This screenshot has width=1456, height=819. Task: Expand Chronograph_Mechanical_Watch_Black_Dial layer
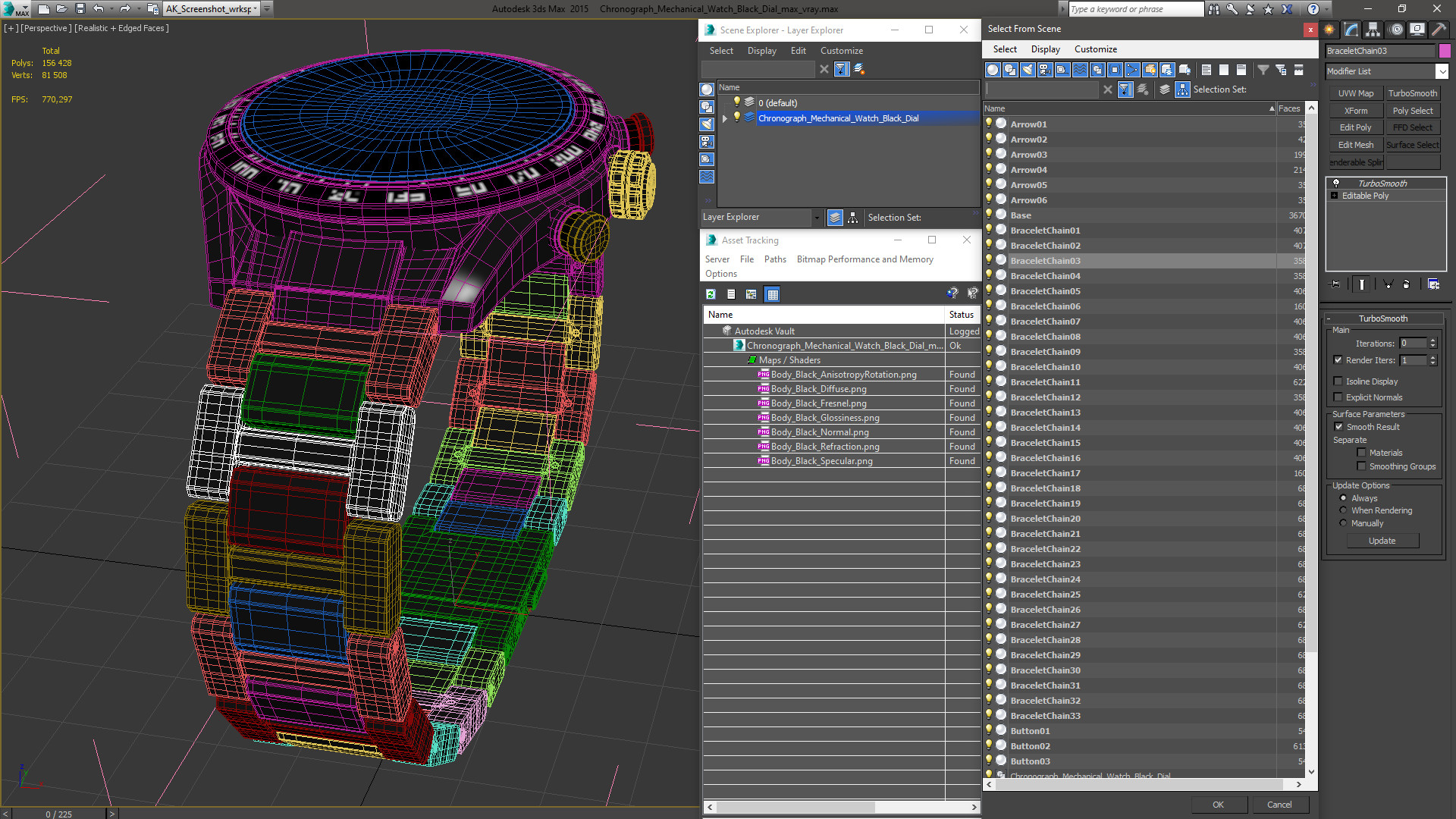(725, 118)
